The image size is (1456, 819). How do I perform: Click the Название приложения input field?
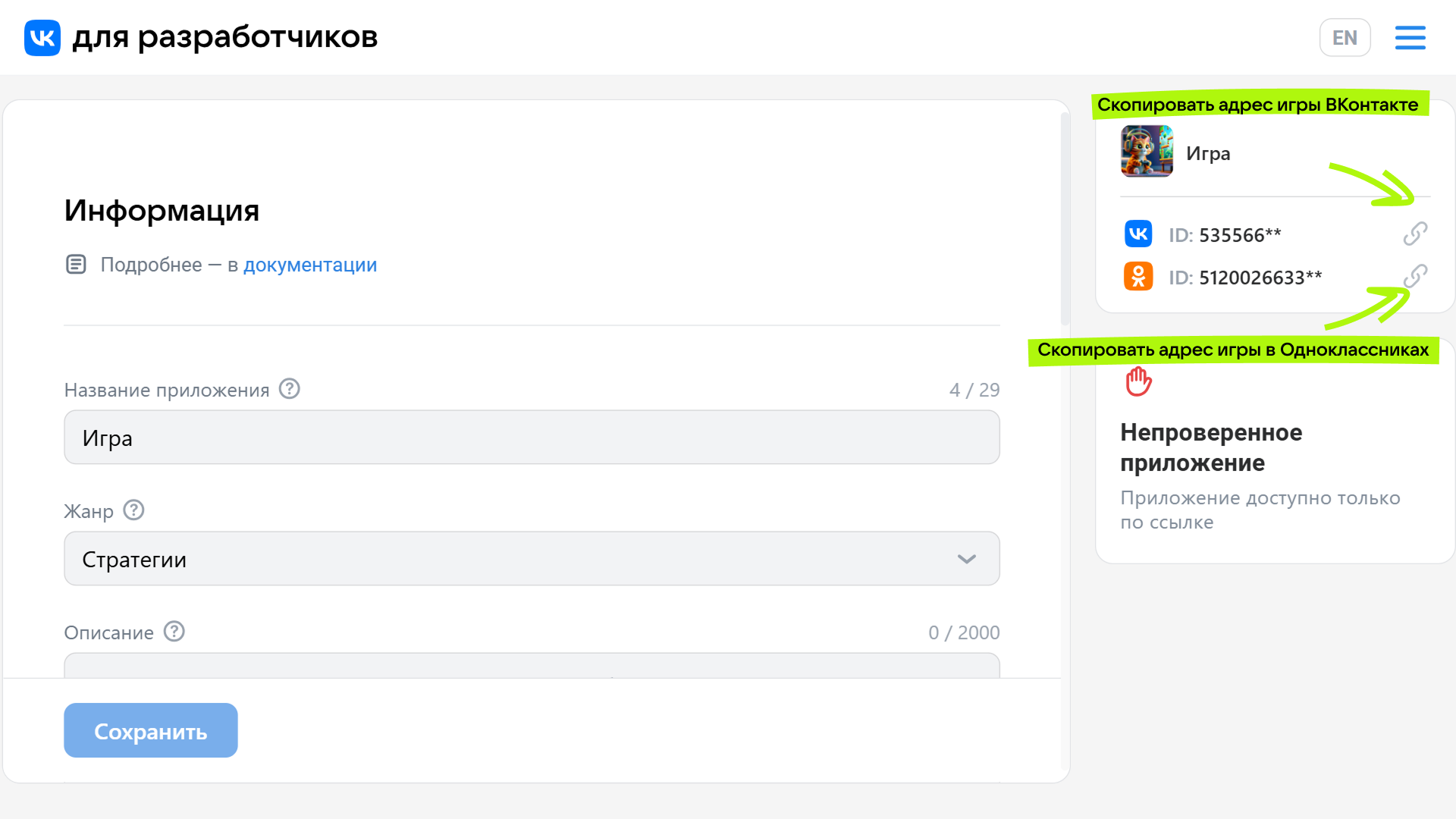(x=531, y=438)
